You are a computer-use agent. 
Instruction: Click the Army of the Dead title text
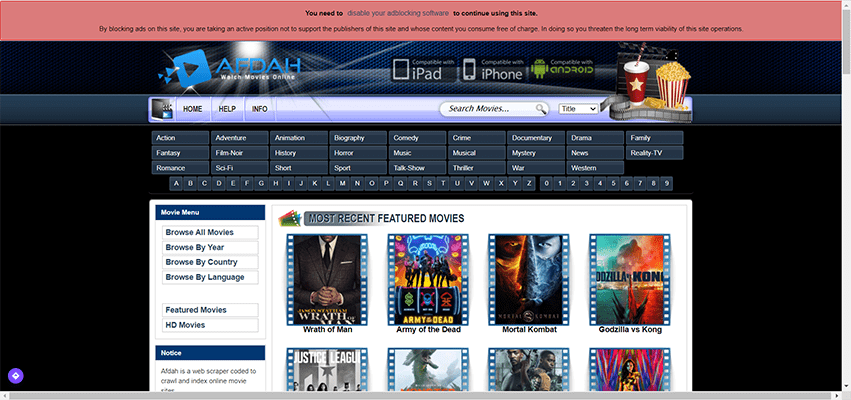(x=428, y=329)
